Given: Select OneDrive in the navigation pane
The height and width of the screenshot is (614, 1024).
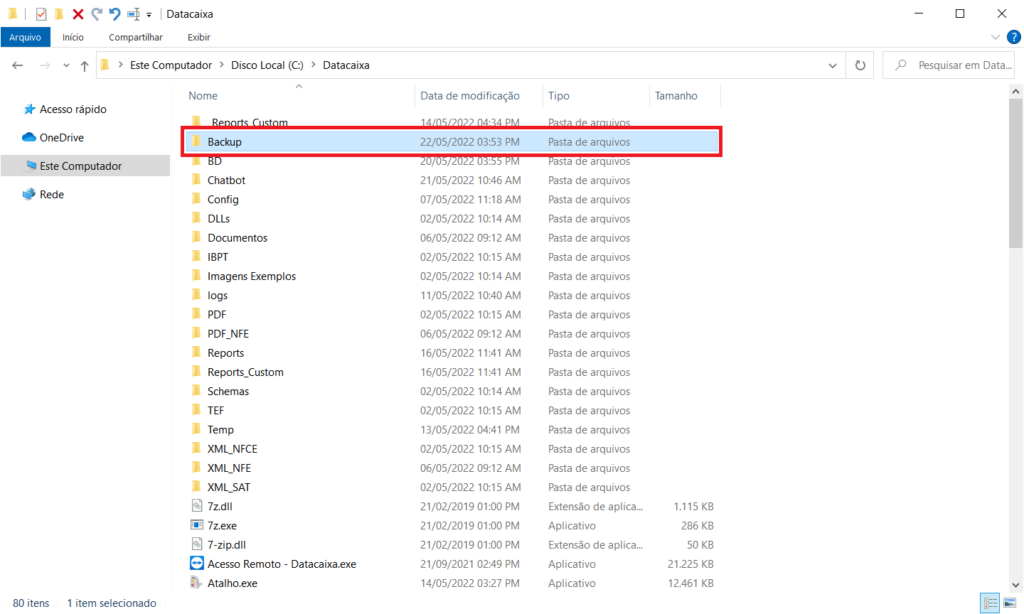Looking at the screenshot, I should click(x=61, y=137).
